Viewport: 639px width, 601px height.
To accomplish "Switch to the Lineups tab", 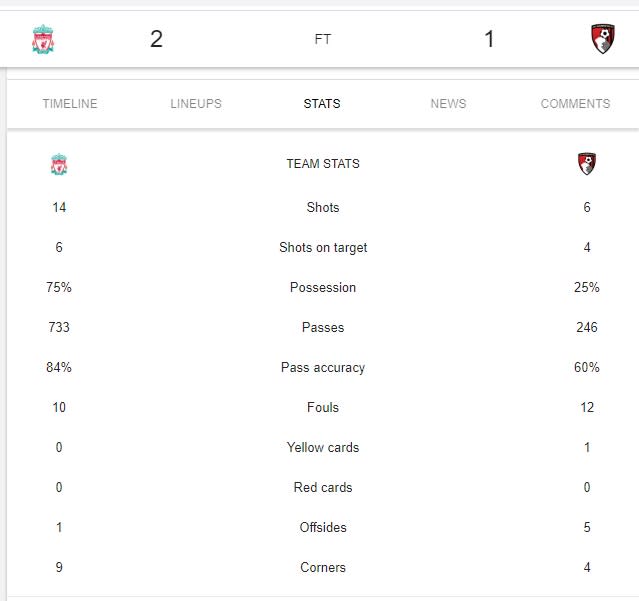I will click(196, 103).
